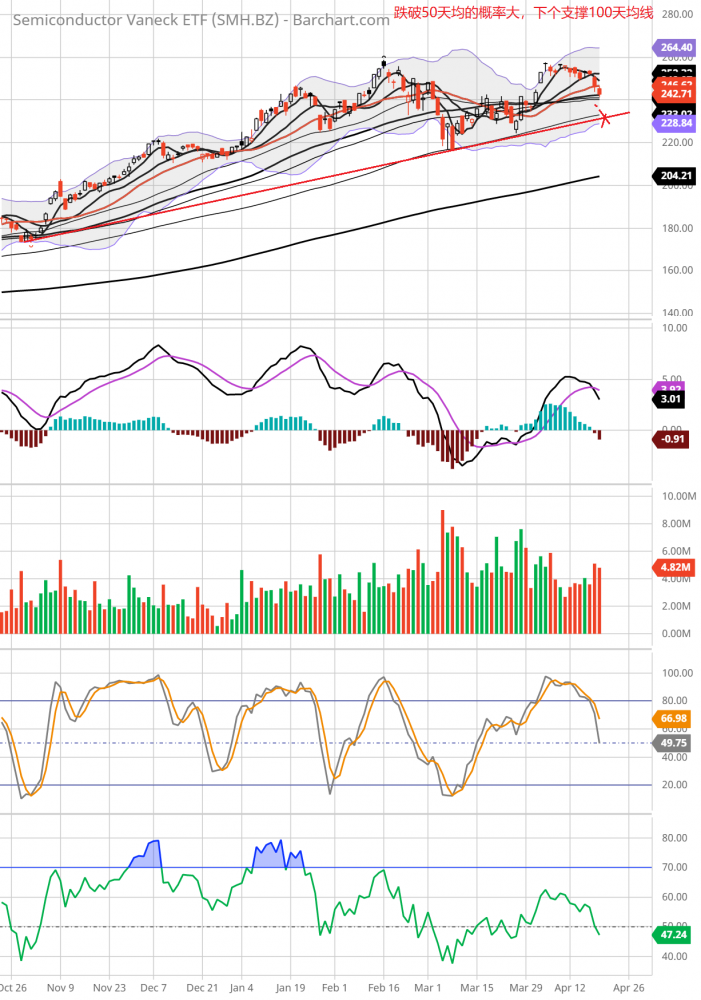Click the tallest red volume bar
This screenshot has width=701, height=1000.
[x=442, y=571]
